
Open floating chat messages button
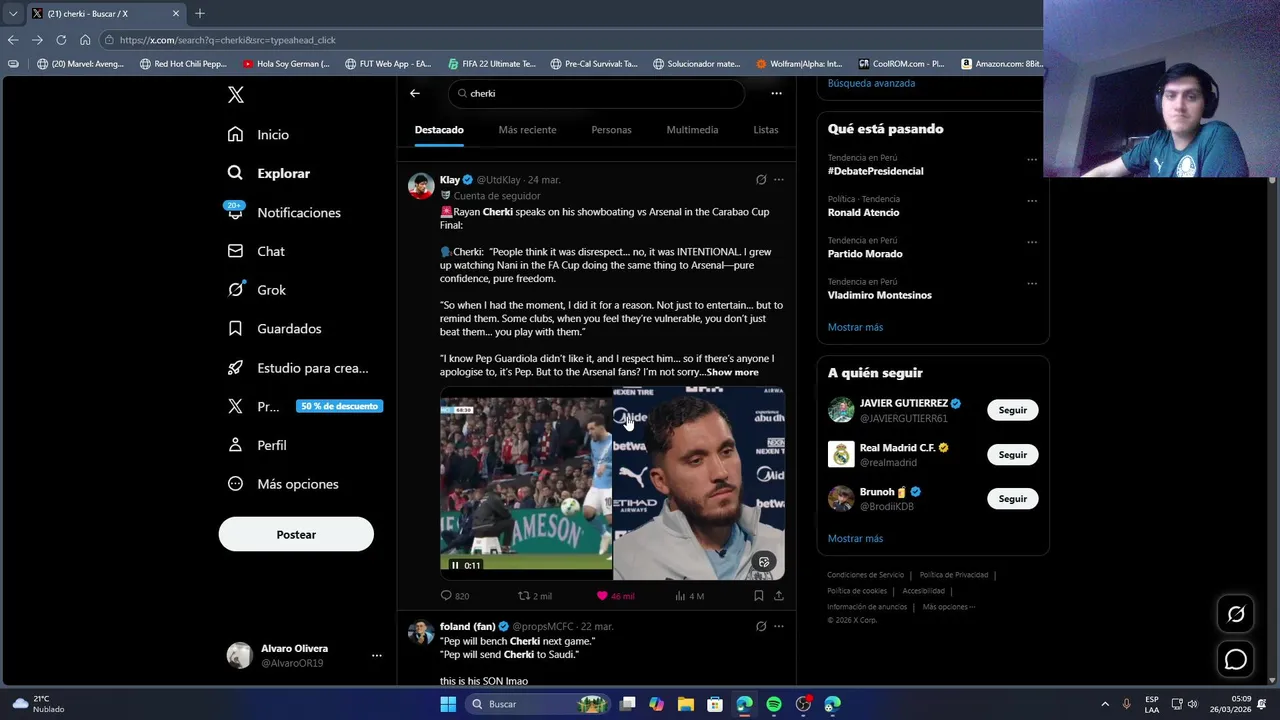[x=1236, y=660]
